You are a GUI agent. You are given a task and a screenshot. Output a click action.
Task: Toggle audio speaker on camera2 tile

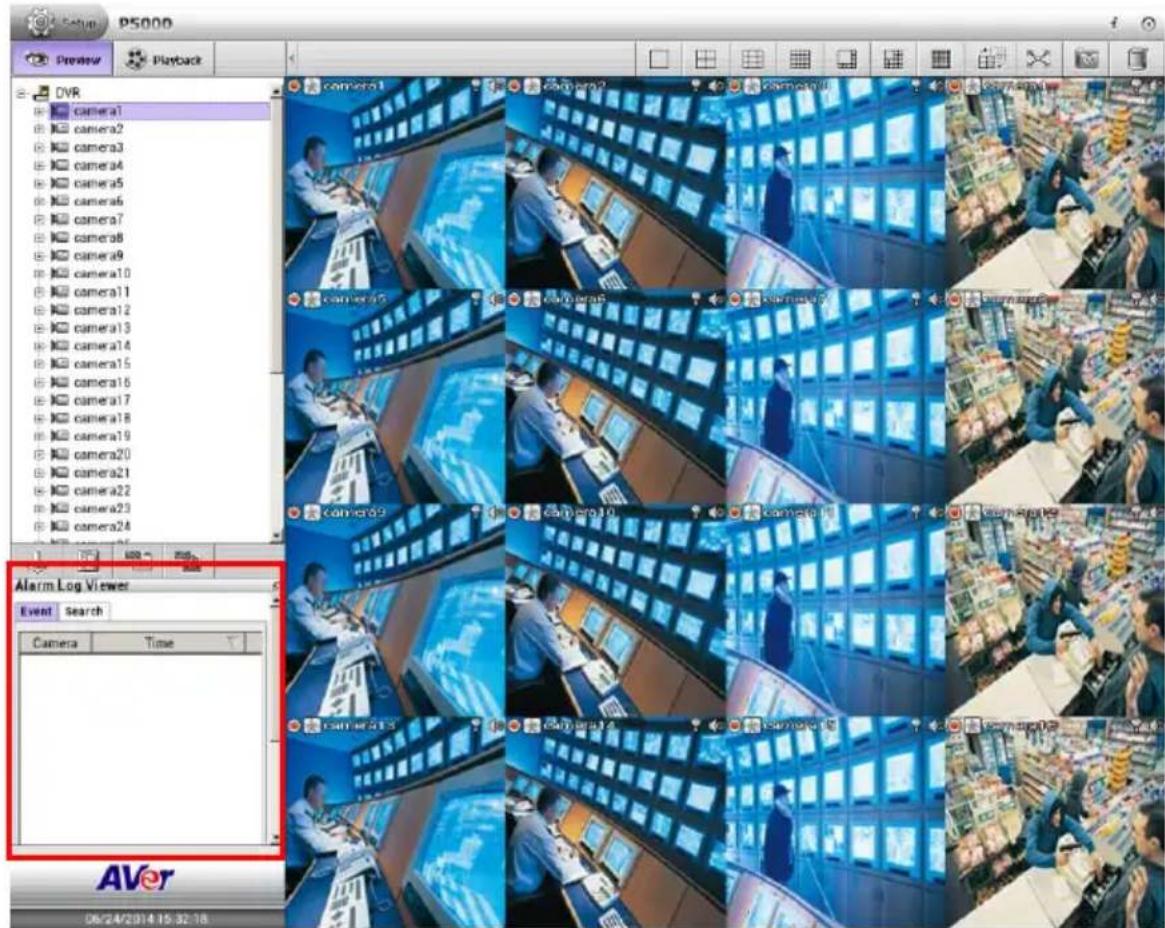click(715, 86)
